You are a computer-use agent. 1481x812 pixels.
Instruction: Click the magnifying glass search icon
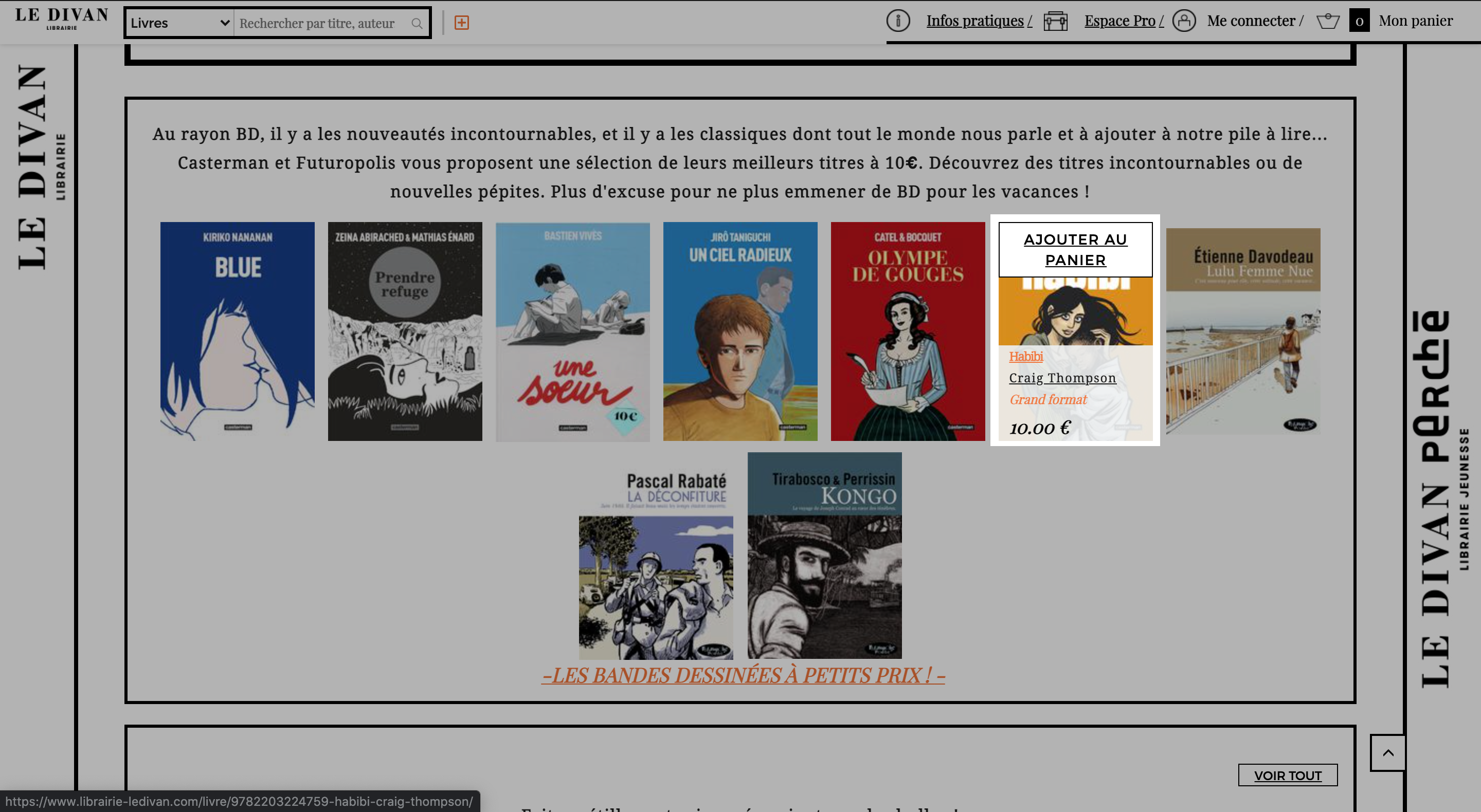click(417, 24)
